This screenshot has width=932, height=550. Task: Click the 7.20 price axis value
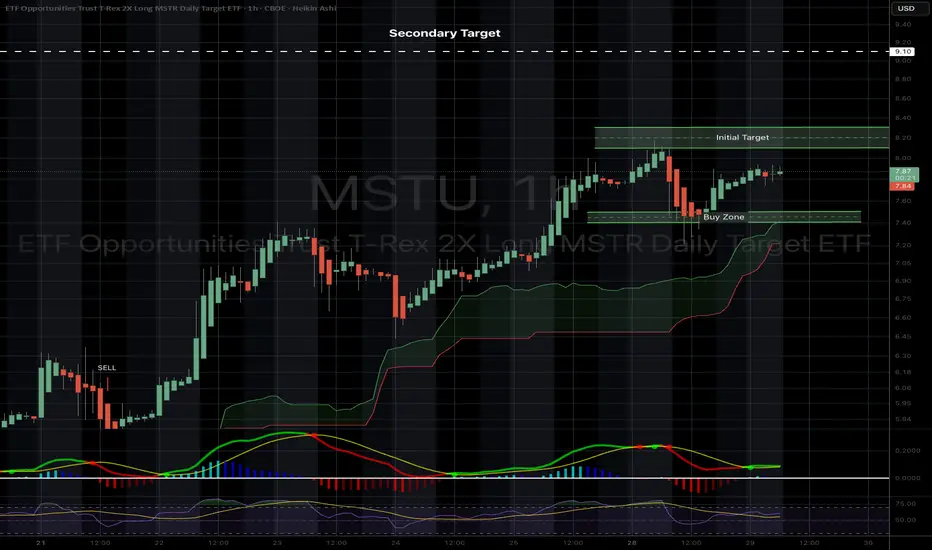(x=903, y=245)
